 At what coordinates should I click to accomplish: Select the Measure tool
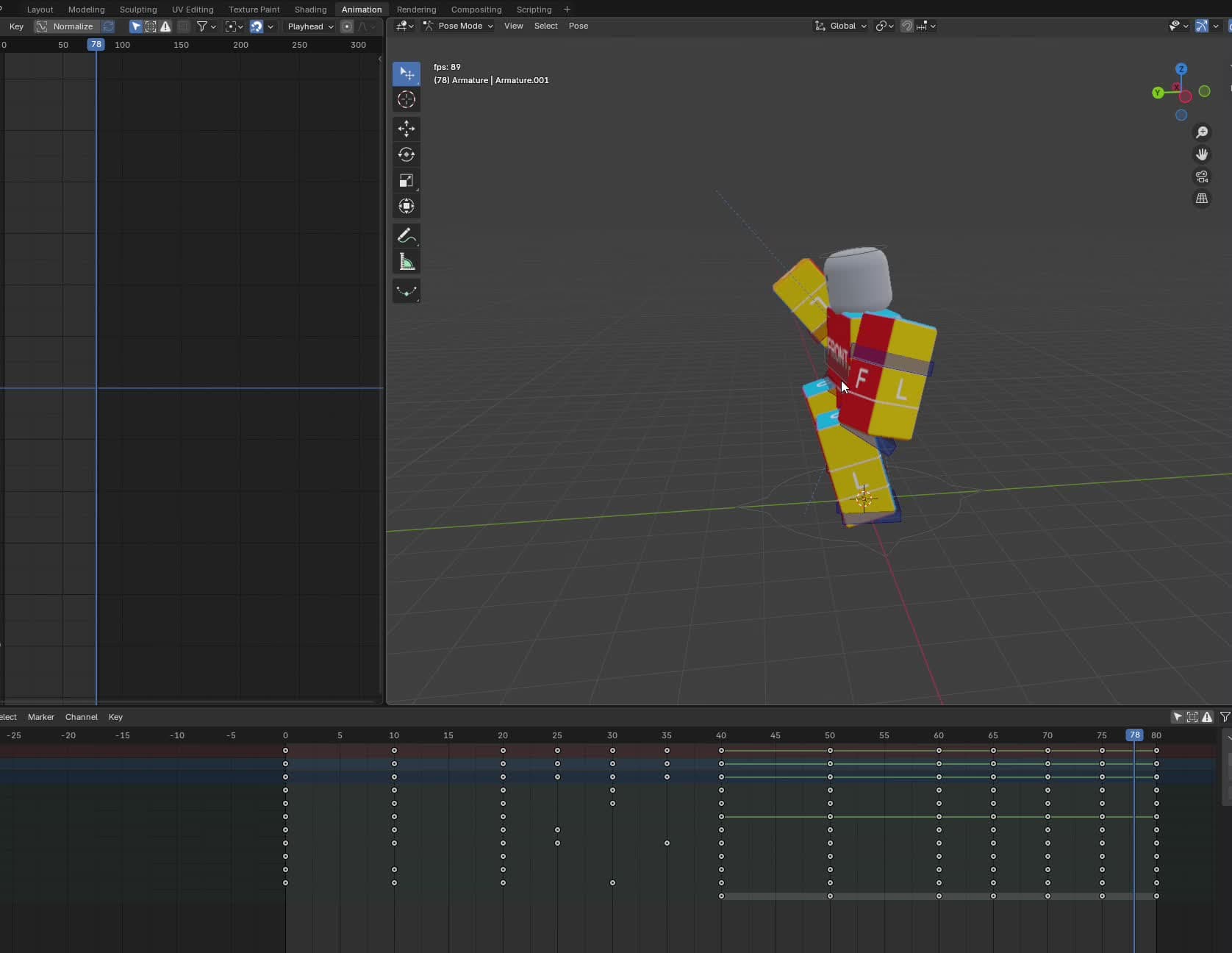(407, 262)
